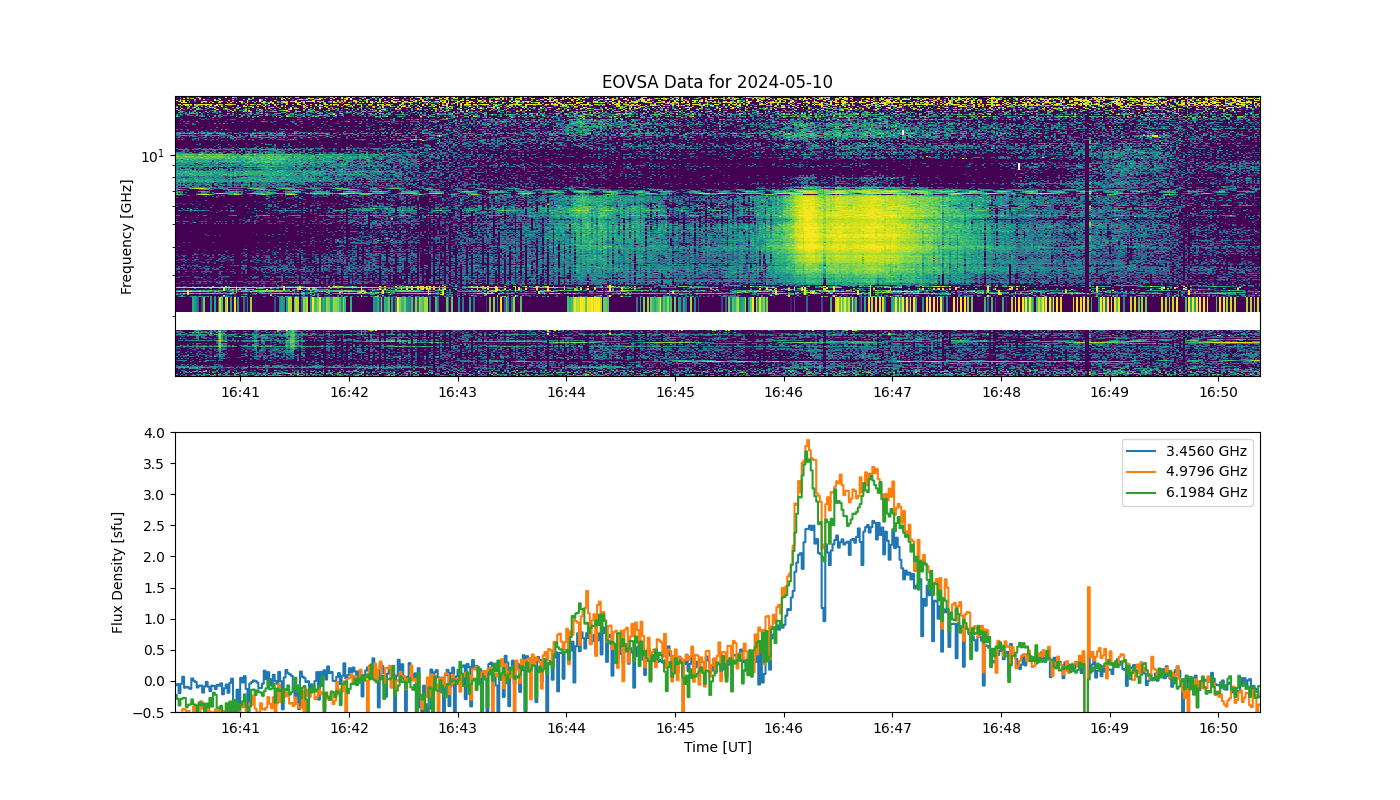Select the 3.4560 GHz legend label
1400x800 pixels.
click(1208, 451)
